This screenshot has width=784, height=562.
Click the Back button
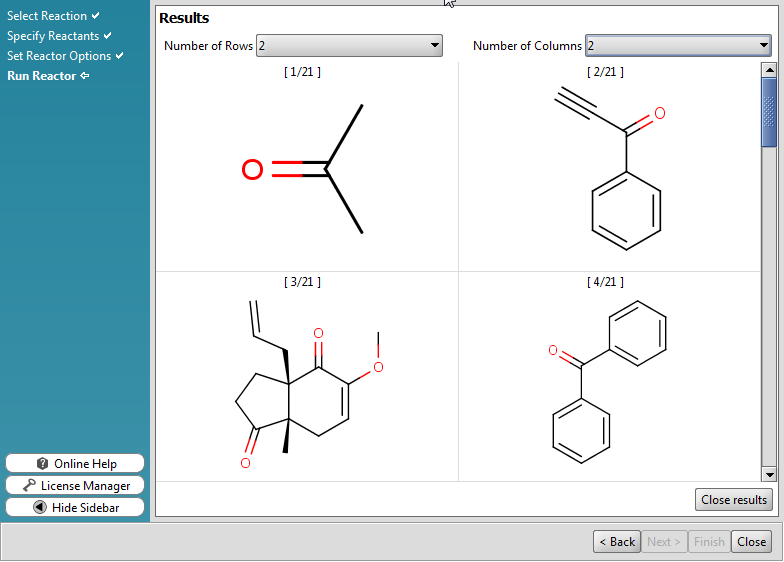coord(616,542)
